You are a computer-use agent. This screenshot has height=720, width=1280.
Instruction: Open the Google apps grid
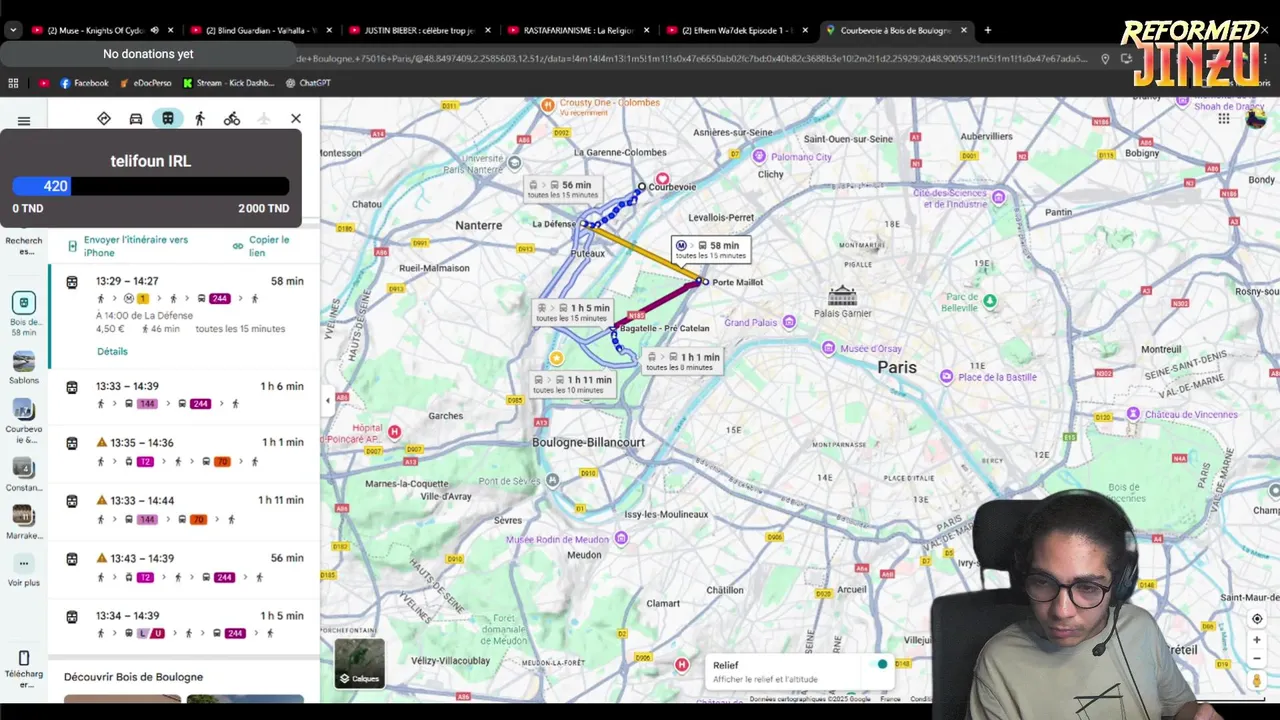click(x=1224, y=118)
